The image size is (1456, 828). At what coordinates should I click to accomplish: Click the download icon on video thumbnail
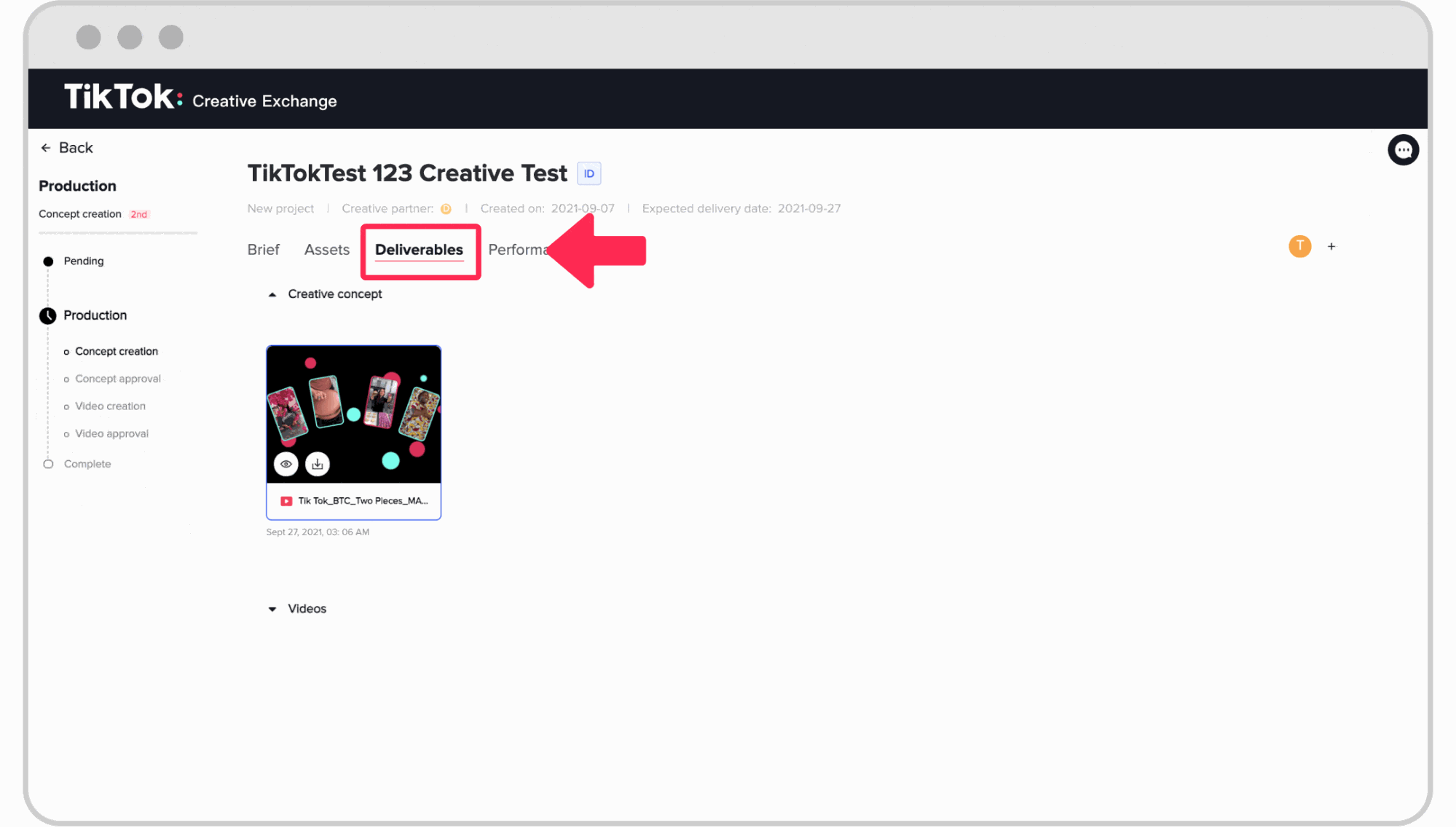(x=318, y=463)
